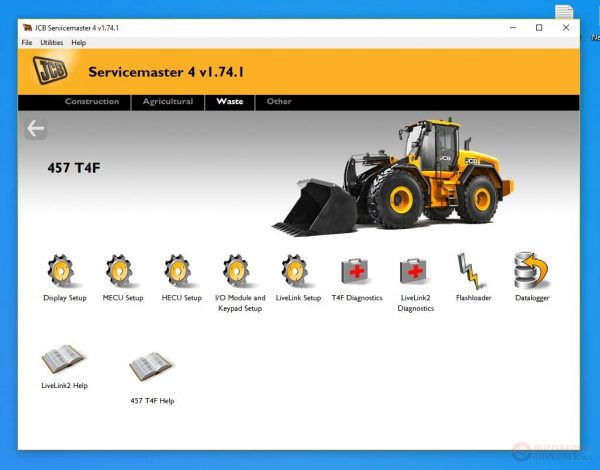
Task: Click the 457 T4F wheel loader image
Action: tap(393, 177)
